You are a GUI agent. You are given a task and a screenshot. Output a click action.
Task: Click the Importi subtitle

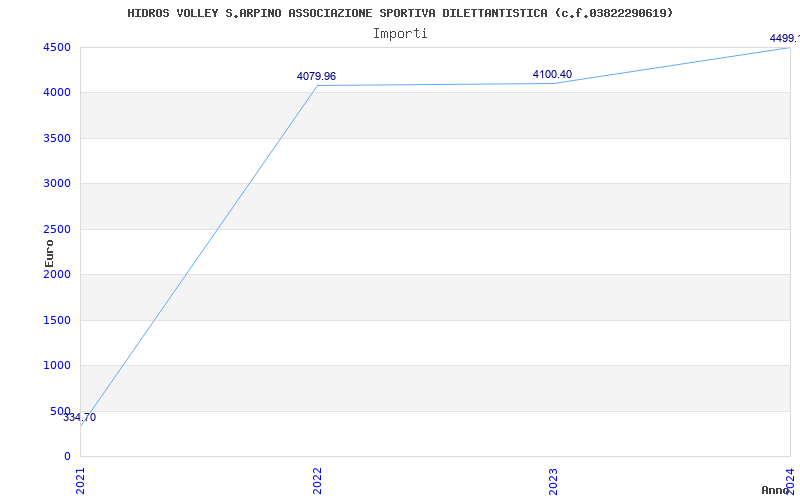coord(400,34)
